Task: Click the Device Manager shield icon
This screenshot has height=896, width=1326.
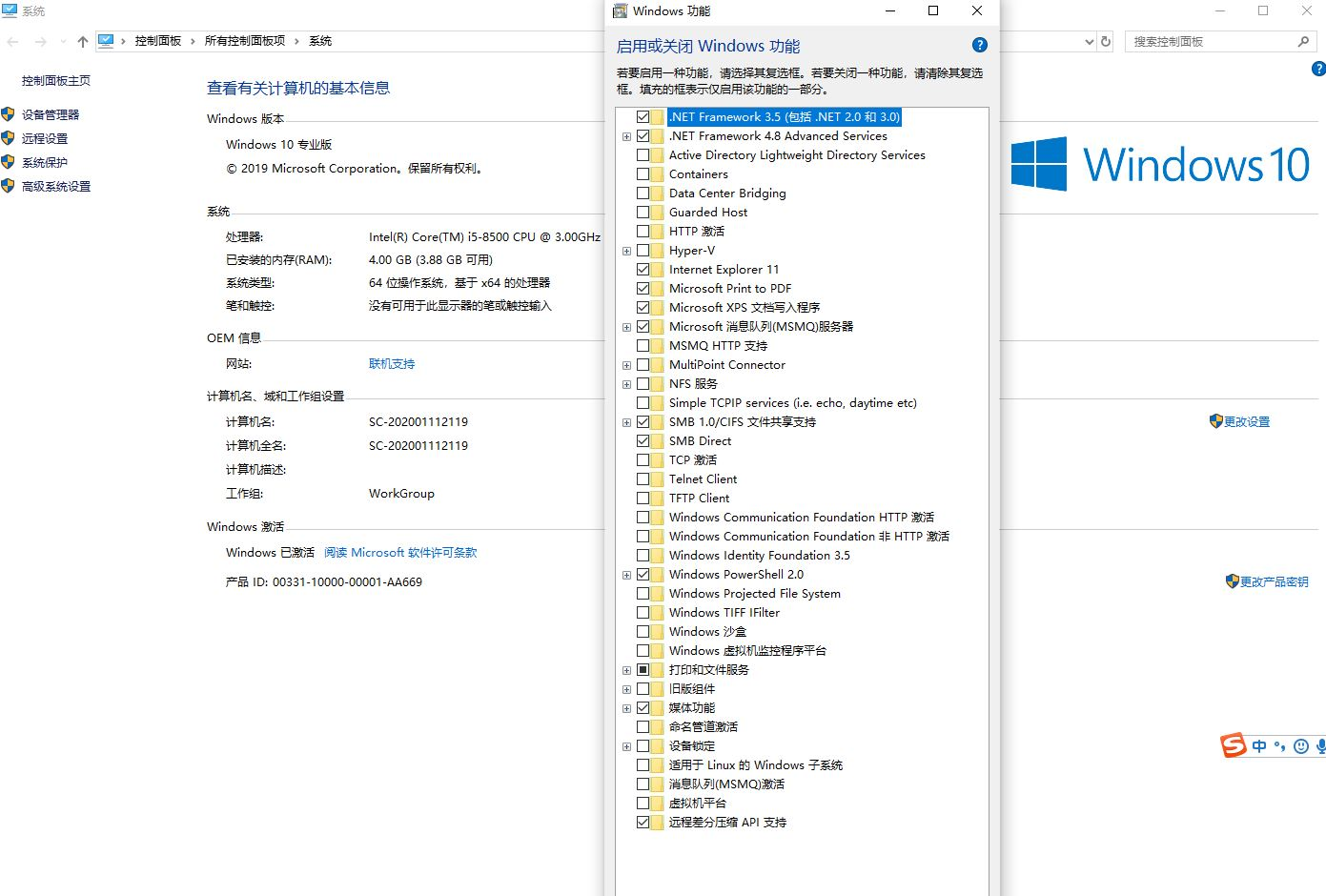Action: 8,114
